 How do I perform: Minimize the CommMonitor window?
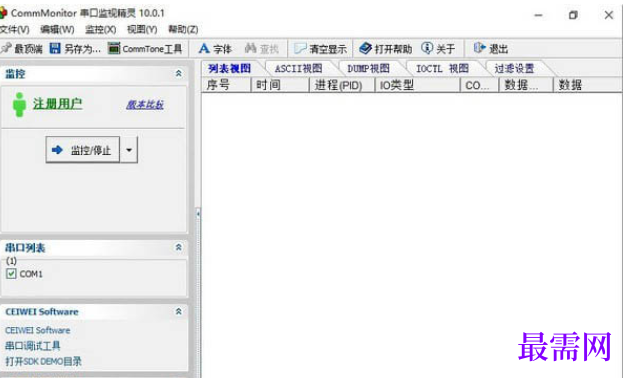point(538,15)
